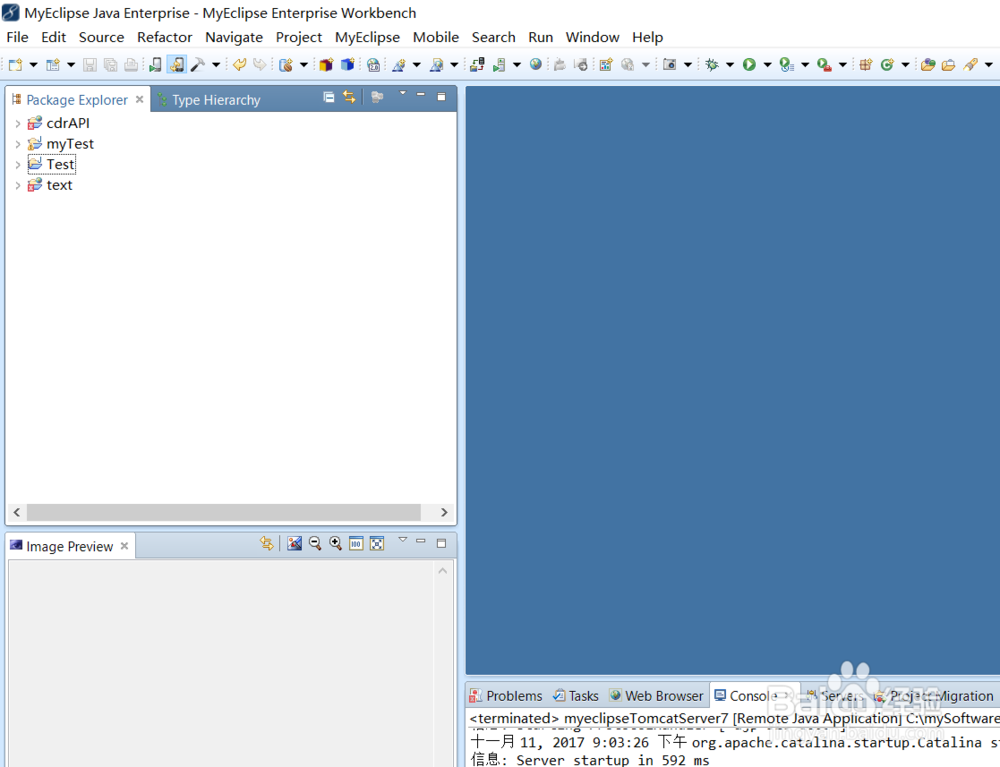Open the File menu
Screen dimensions: 1000x767
click(x=17, y=37)
